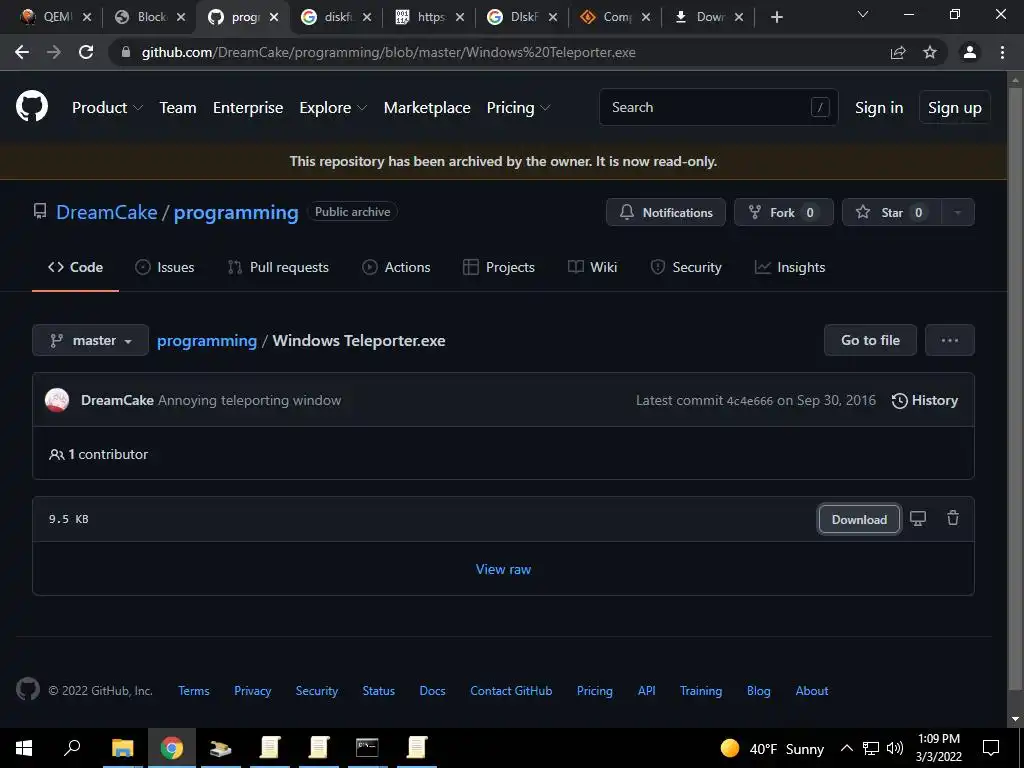The image size is (1024, 768).
Task: Open Team in header navigation
Action: [178, 108]
